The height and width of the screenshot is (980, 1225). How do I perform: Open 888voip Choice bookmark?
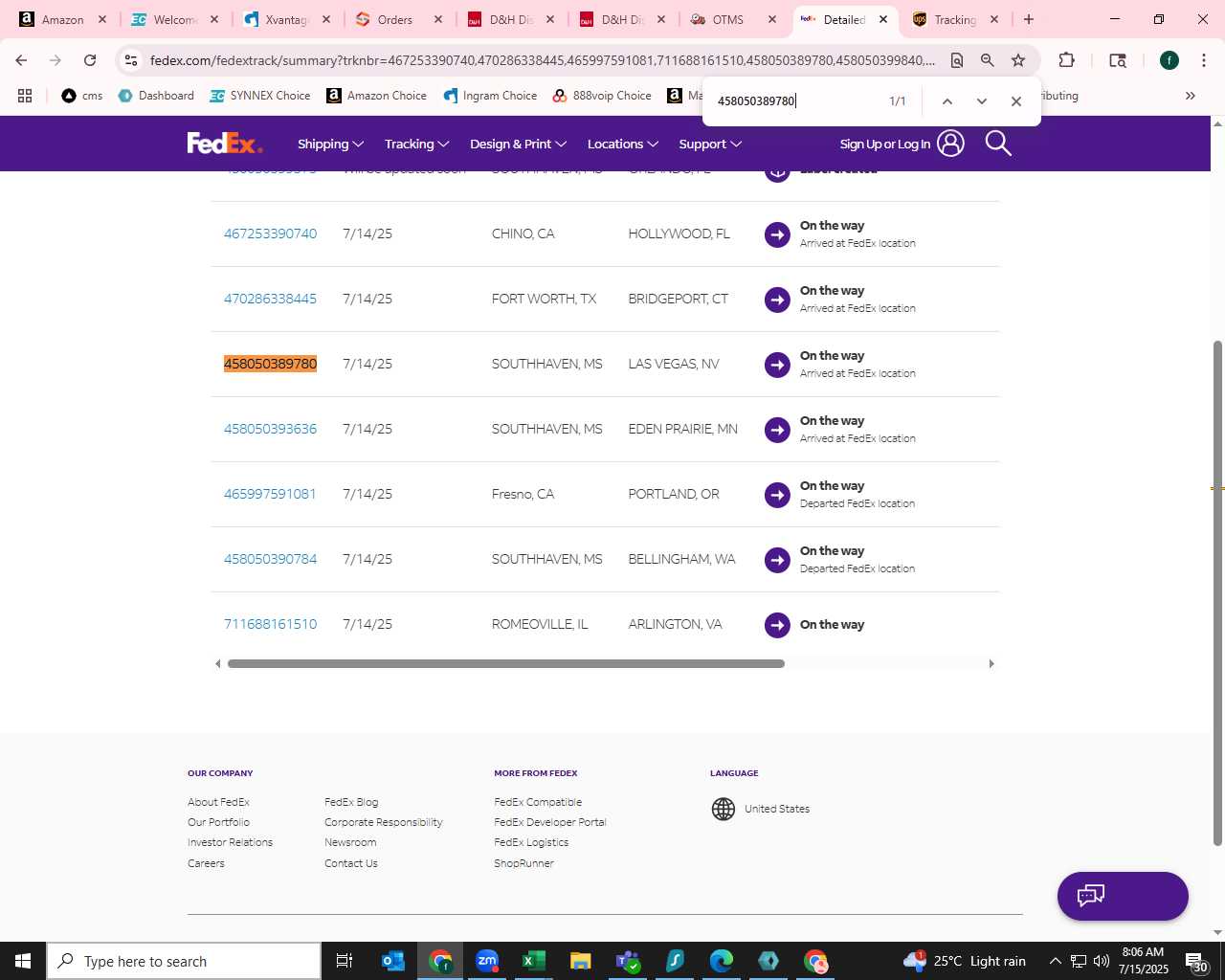pyautogui.click(x=602, y=96)
